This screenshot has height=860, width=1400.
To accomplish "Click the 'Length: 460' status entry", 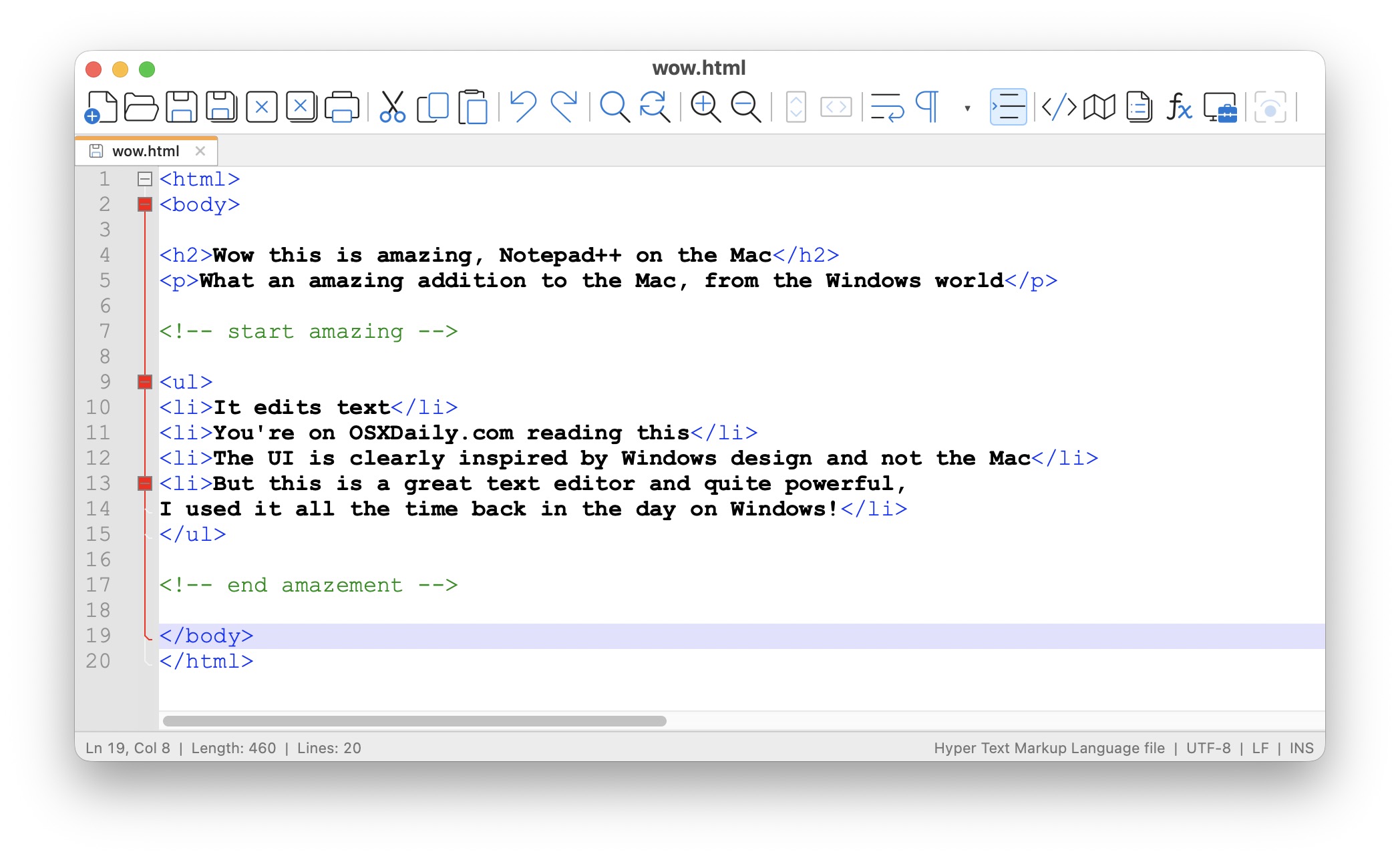I will 234,748.
